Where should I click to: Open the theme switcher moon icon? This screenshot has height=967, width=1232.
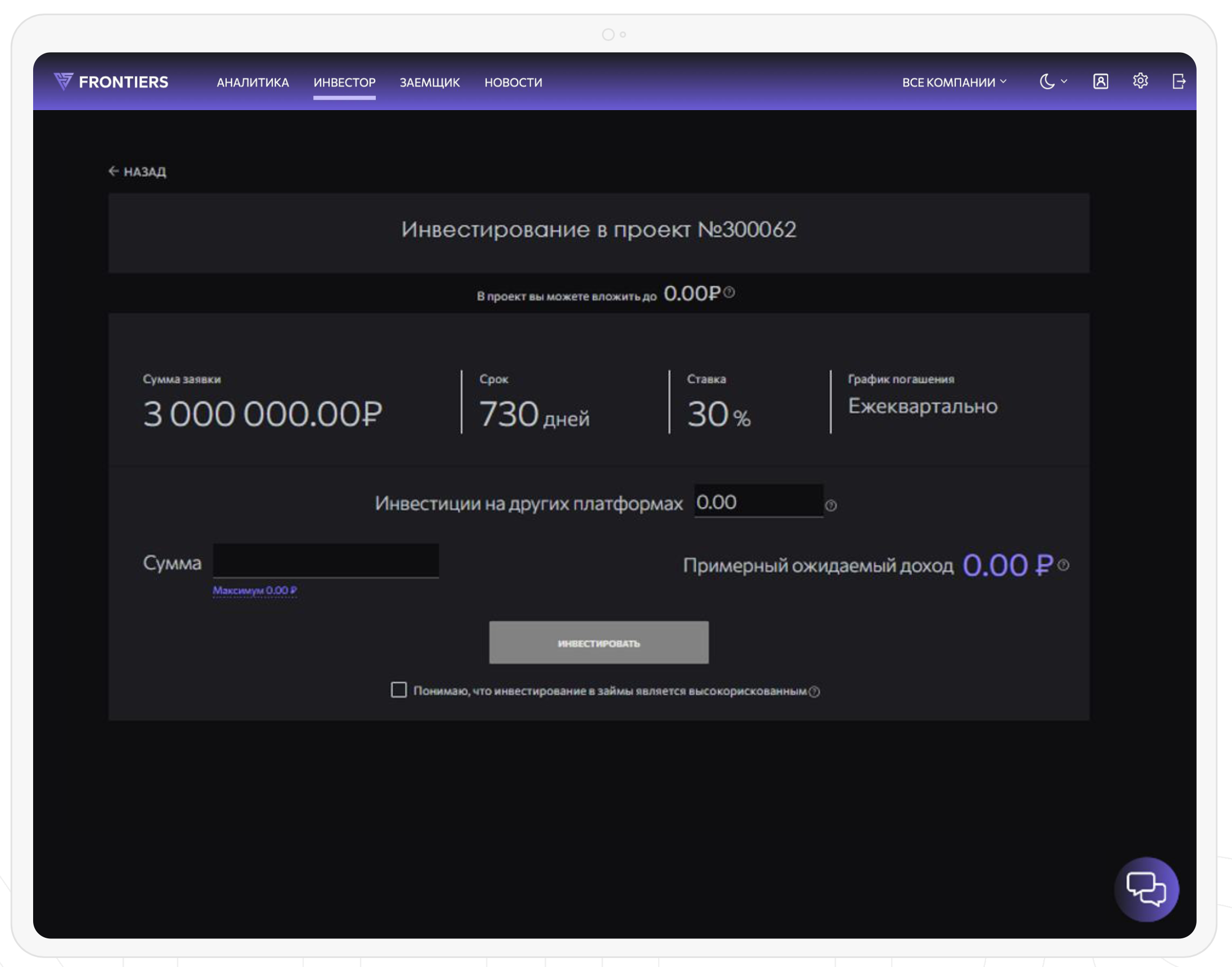point(1047,81)
